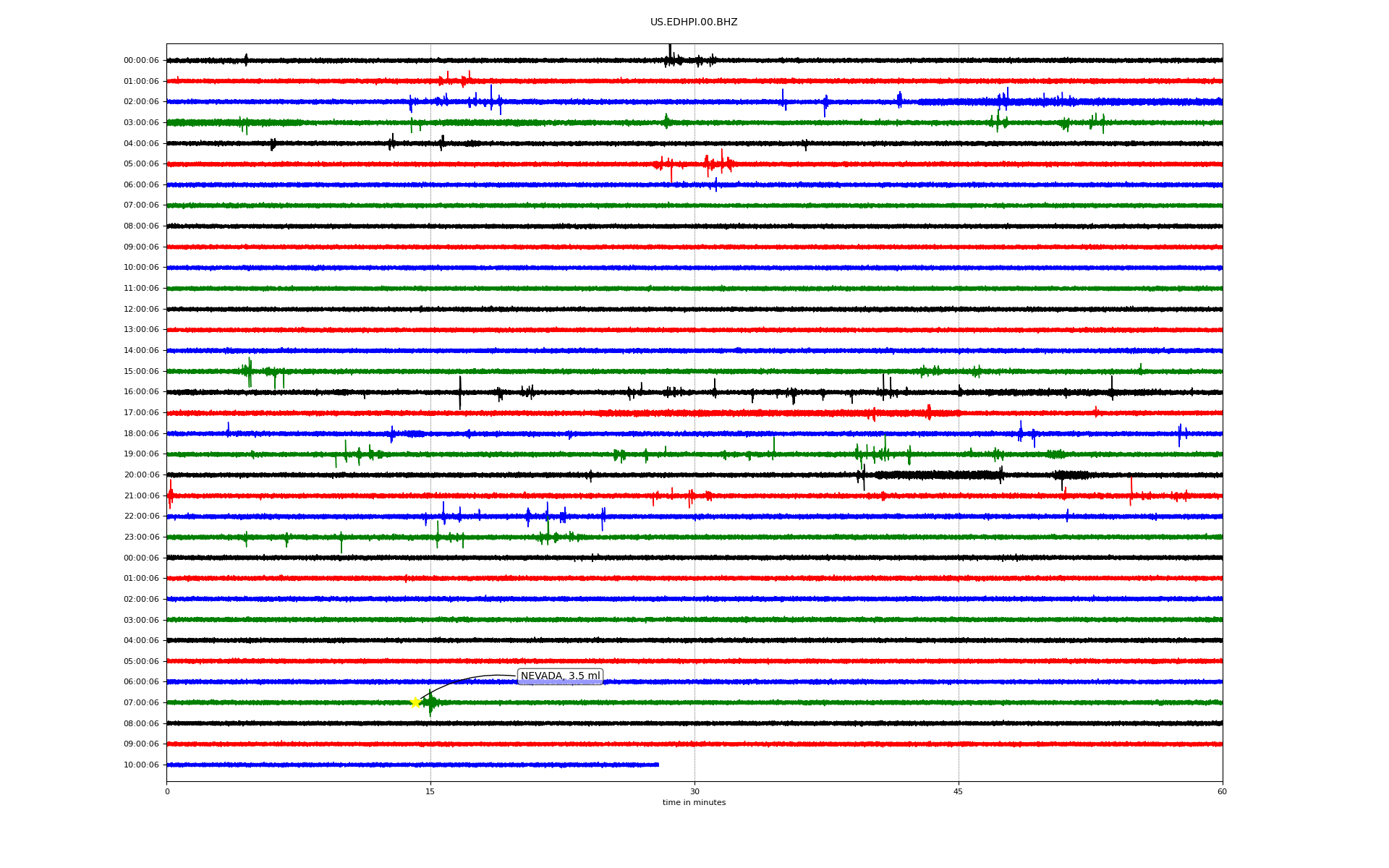Click the 17:00:06 row time label

pyautogui.click(x=141, y=413)
